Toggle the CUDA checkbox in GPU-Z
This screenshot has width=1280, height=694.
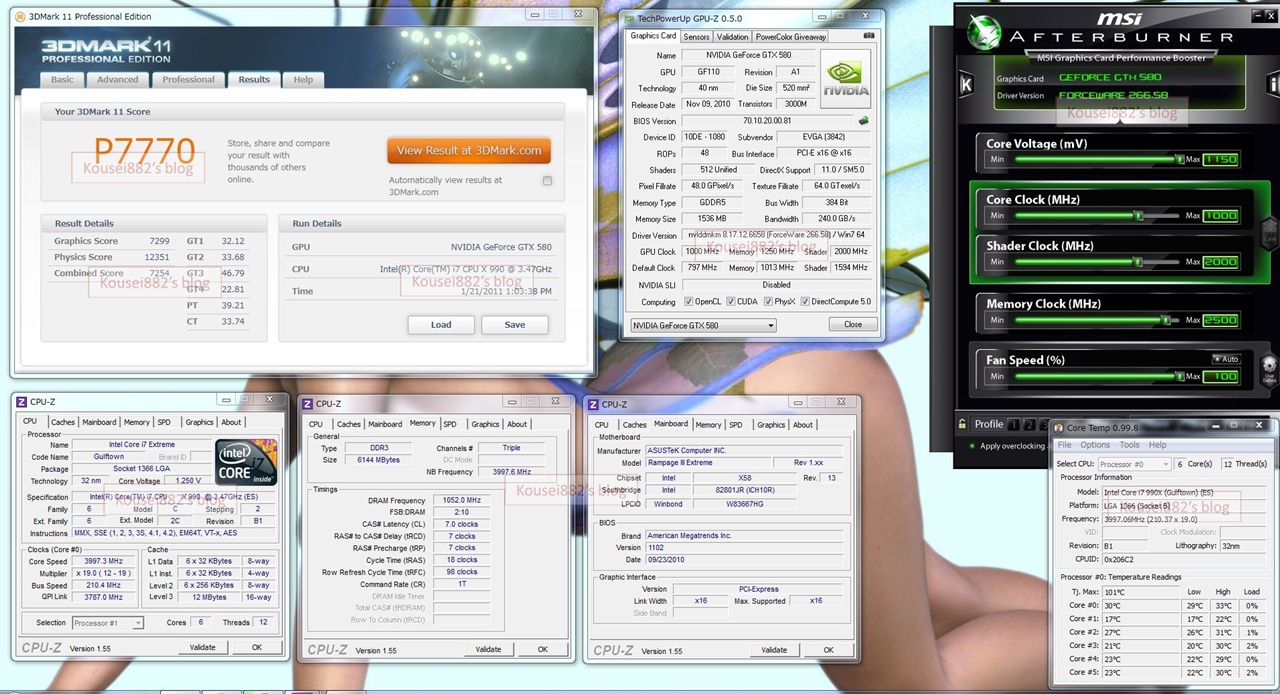click(x=730, y=301)
